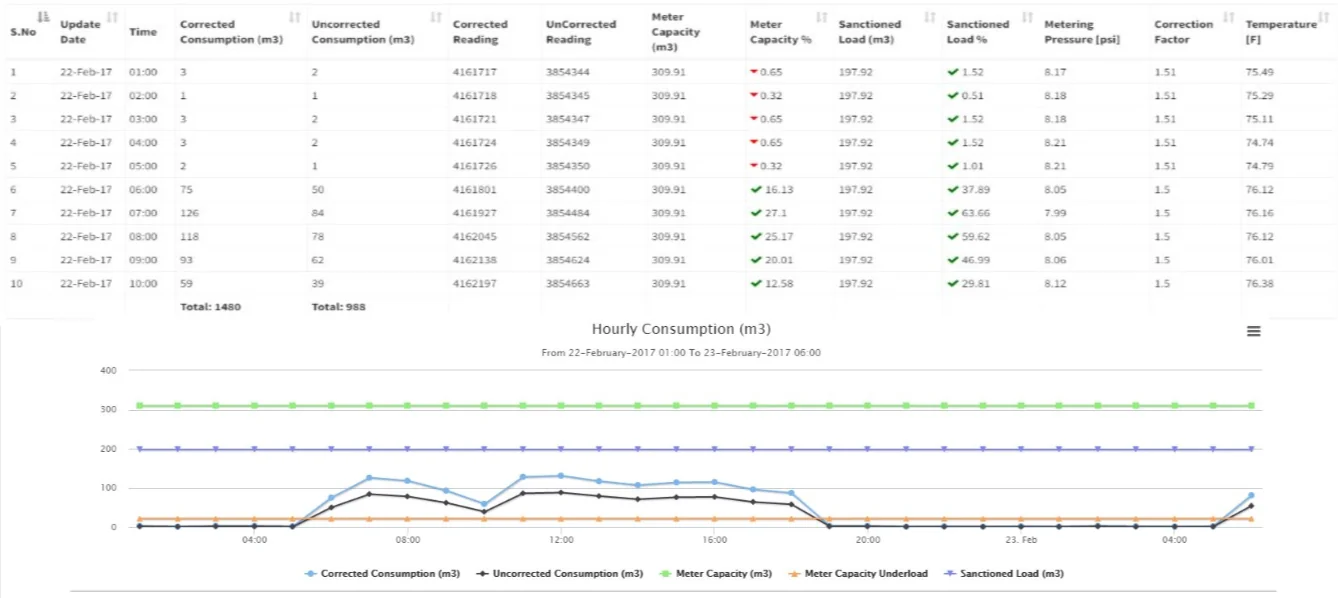This screenshot has width=1338, height=598.
Task: Sort by Meter Capacity % column
Action: [x=822, y=18]
